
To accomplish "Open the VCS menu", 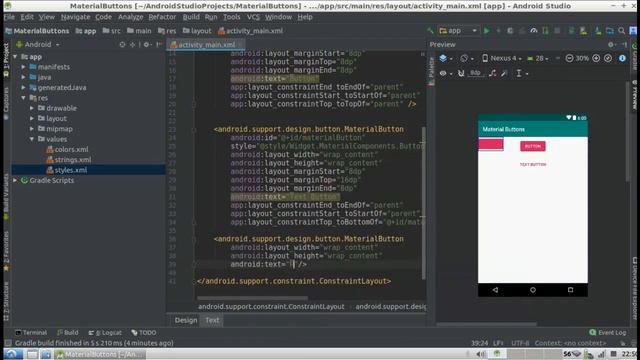I will point(253,17).
